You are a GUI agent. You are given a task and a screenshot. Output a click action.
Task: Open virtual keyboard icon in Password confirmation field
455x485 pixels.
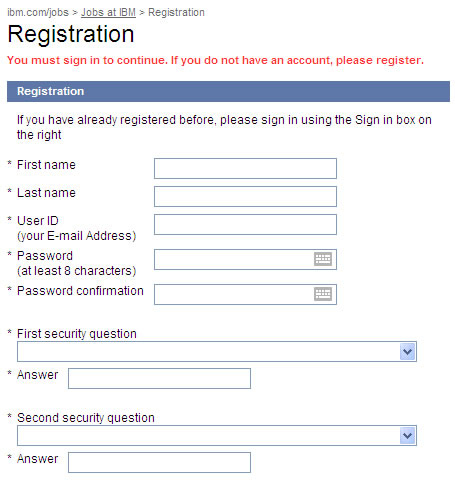pyautogui.click(x=323, y=294)
